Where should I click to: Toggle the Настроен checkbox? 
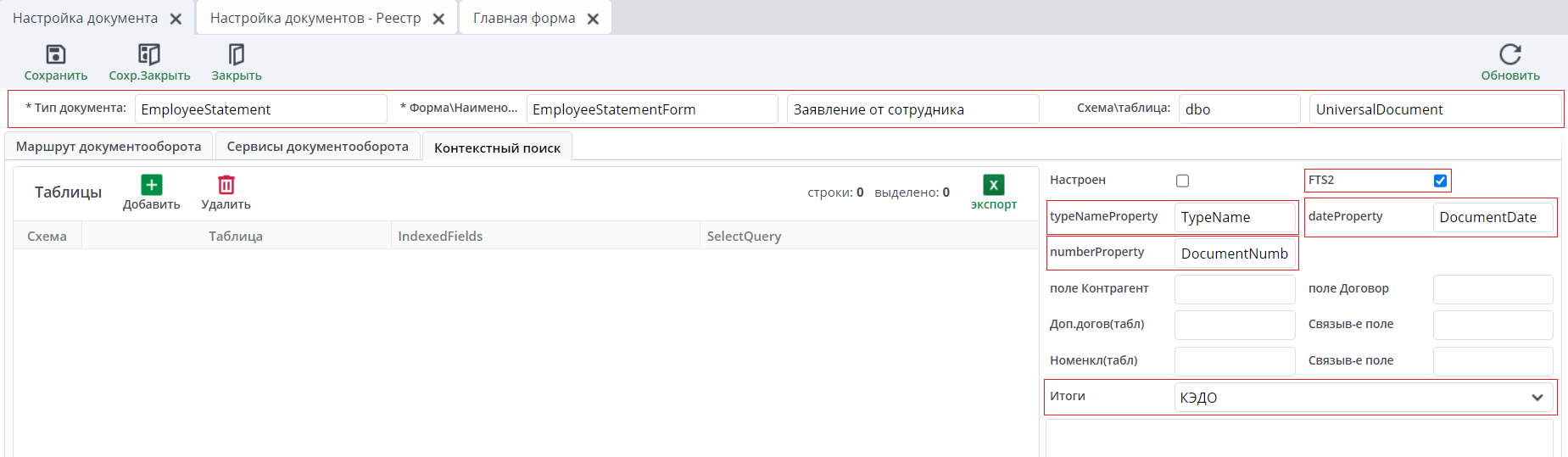(1183, 181)
